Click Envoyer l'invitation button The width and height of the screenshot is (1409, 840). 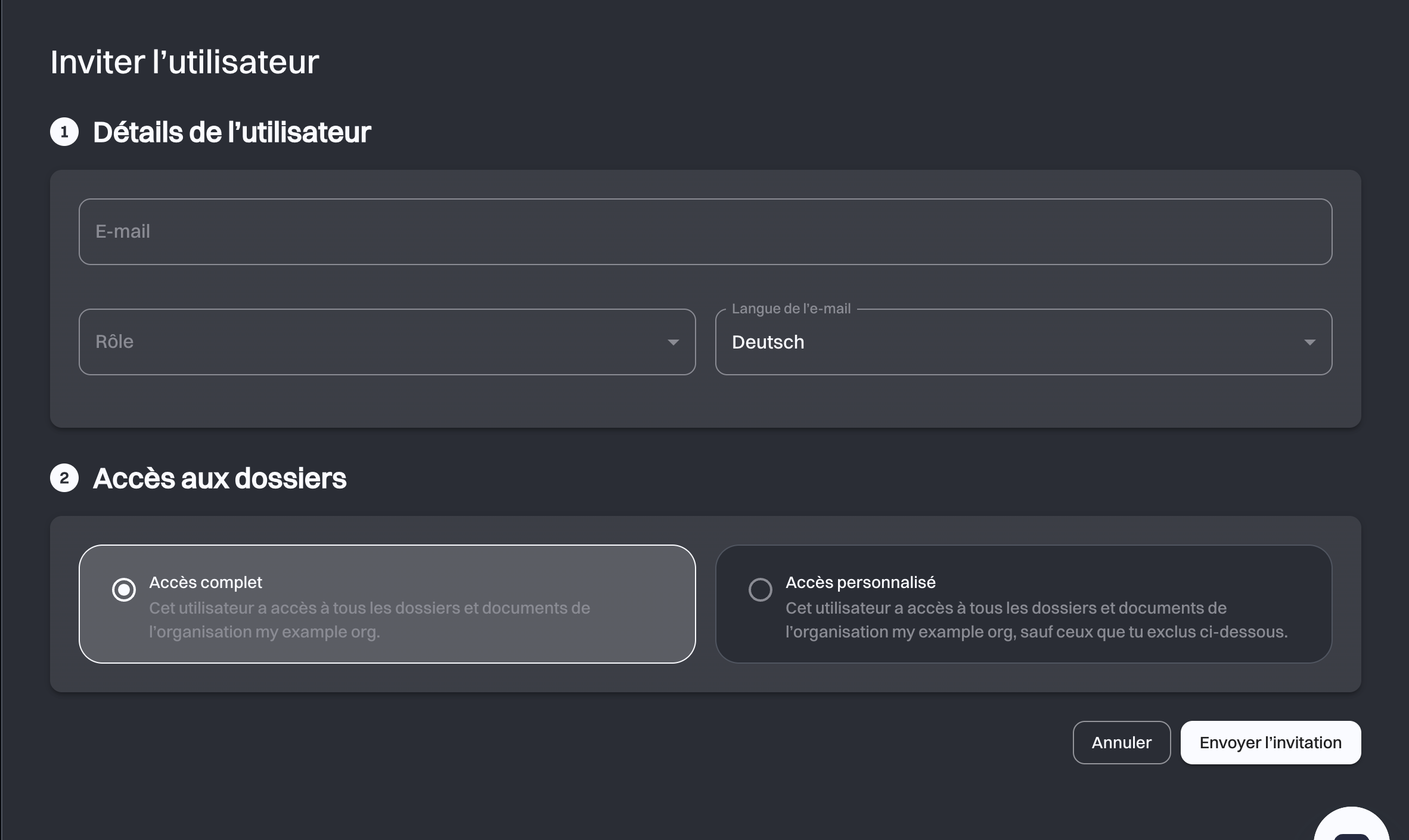coord(1271,743)
